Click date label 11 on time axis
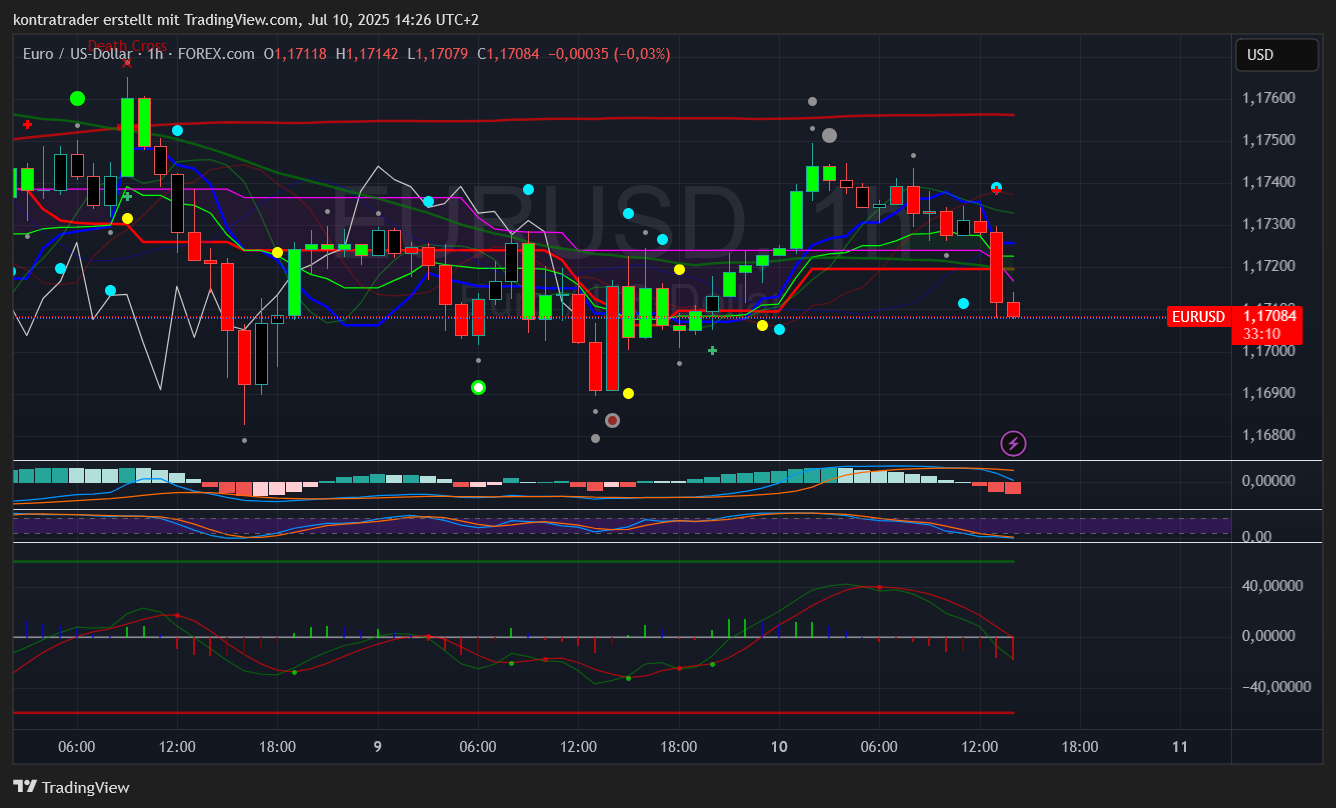The width and height of the screenshot is (1336, 808). (x=1180, y=746)
